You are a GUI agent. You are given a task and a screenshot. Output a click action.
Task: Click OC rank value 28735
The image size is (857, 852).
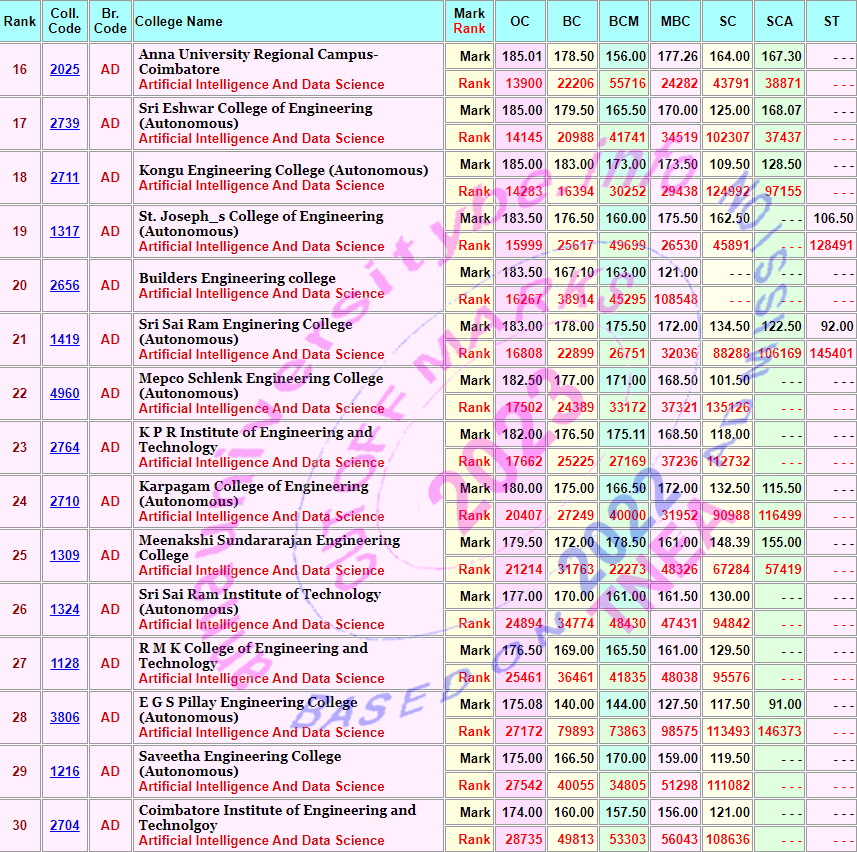click(x=524, y=839)
